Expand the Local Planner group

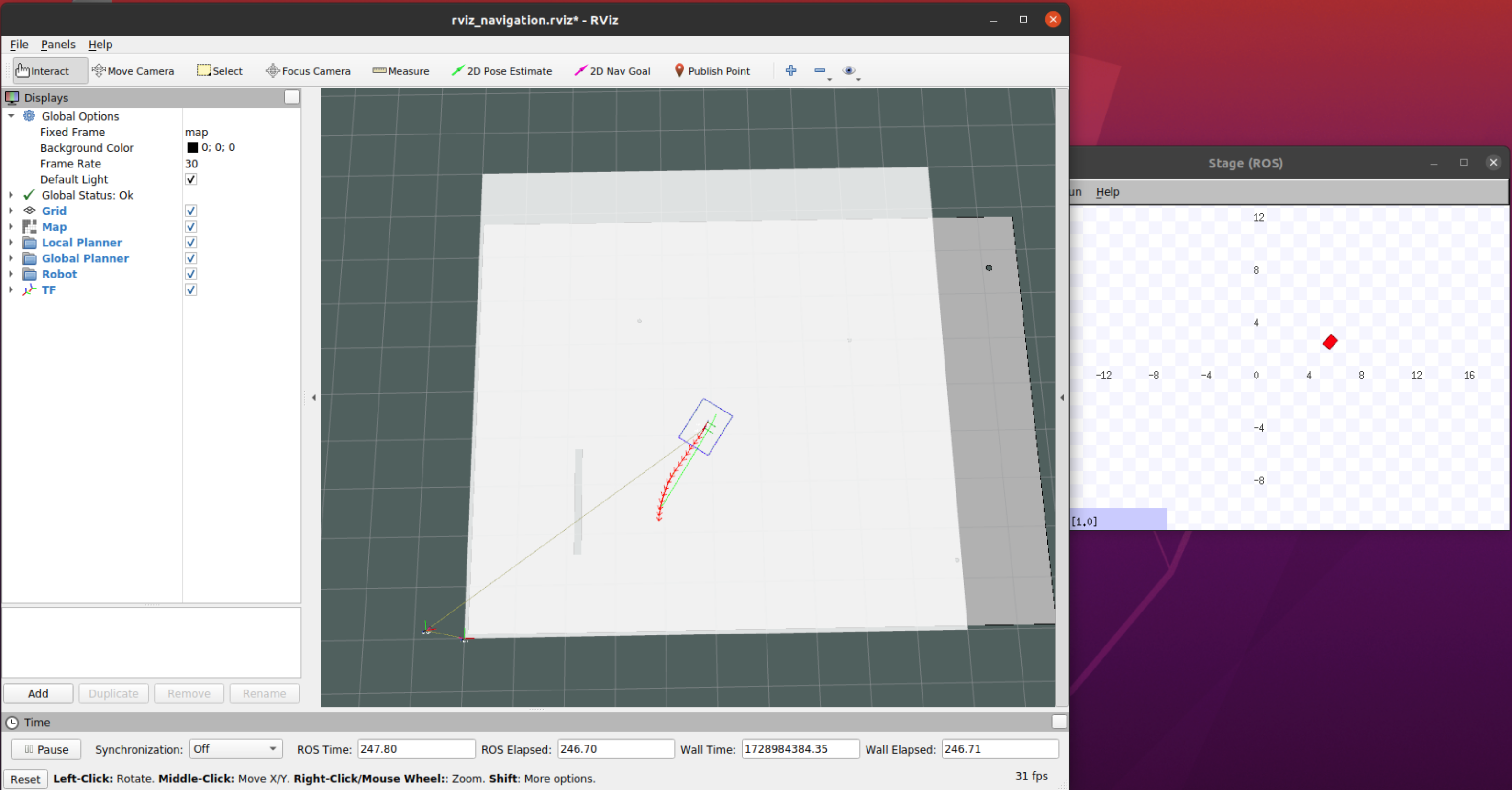(11, 243)
